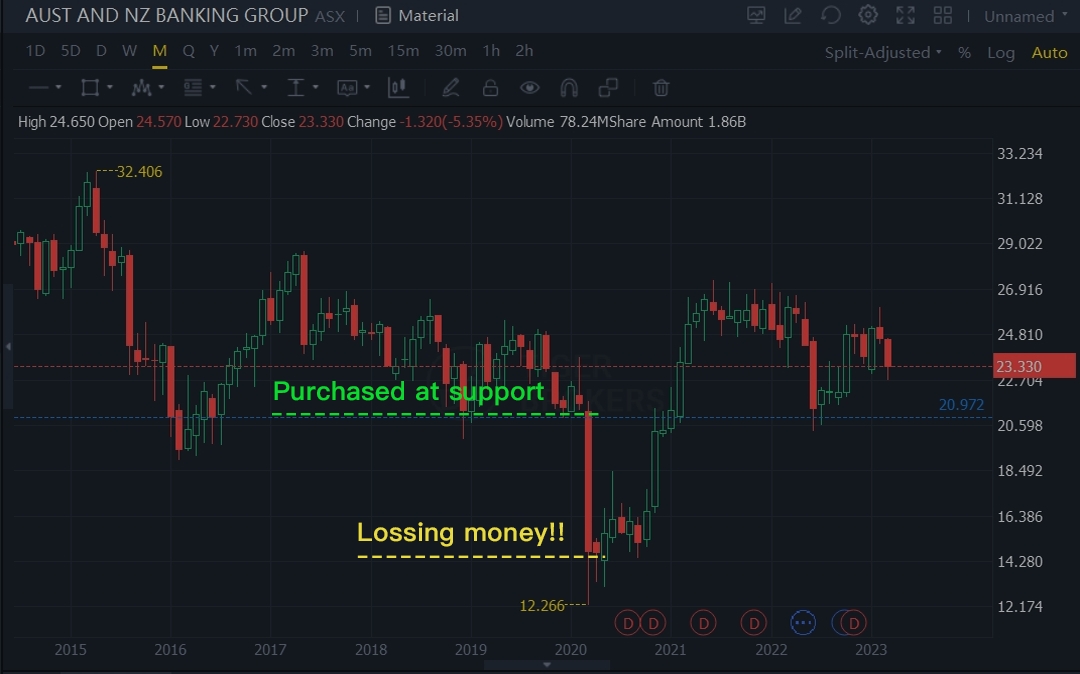Open the Material panel icon
Screen dimensions: 1080x674
point(383,15)
